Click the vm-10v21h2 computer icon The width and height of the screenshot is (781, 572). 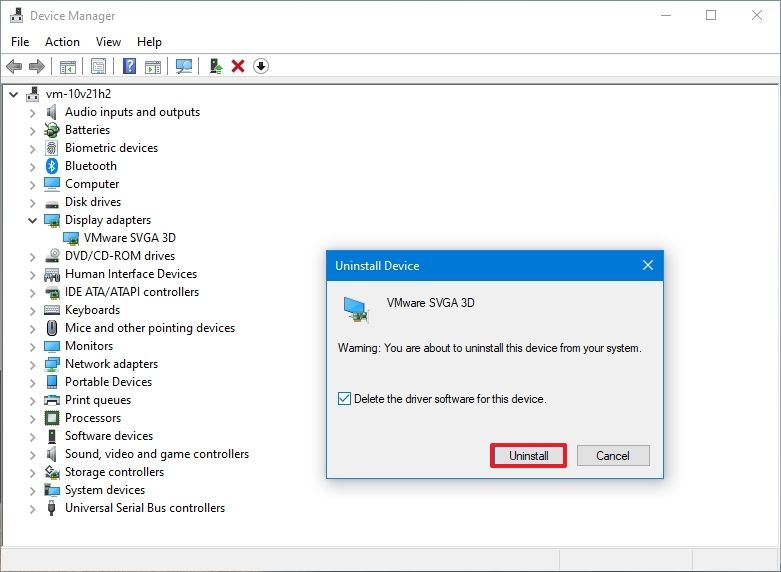pos(33,94)
